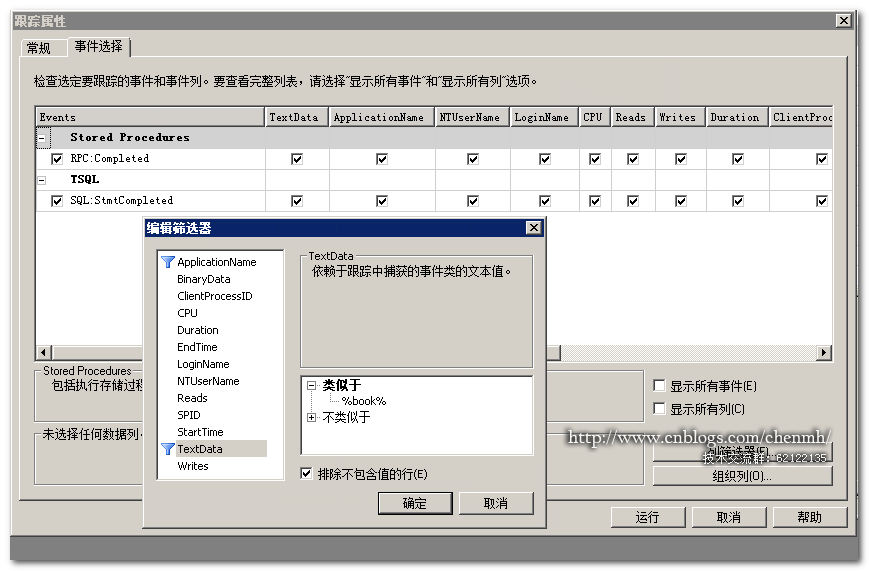
Task: Collapse the Stored Procedures event group
Action: 42,137
